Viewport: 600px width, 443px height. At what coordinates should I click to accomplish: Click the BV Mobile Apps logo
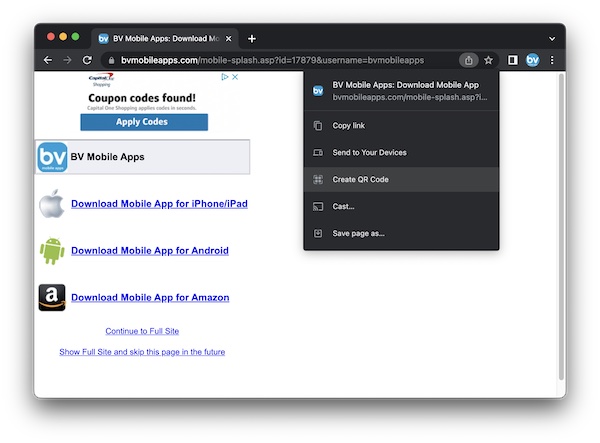[52, 157]
